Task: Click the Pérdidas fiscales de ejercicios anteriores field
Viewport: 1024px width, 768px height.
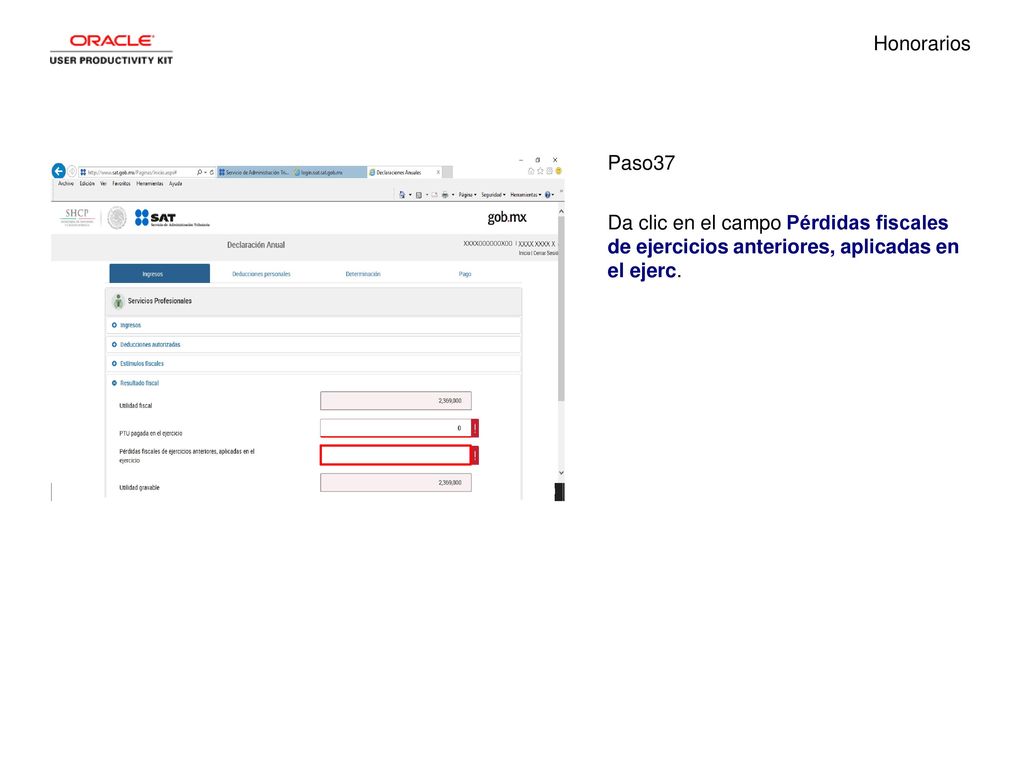Action: 396,455
